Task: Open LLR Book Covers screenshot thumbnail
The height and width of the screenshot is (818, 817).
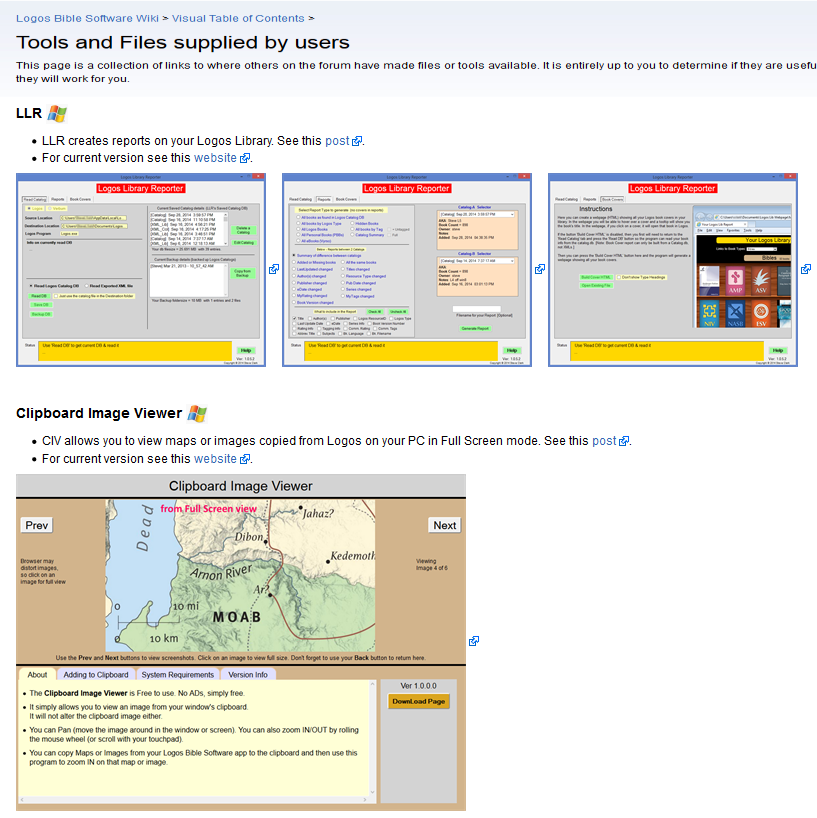Action: tap(673, 270)
